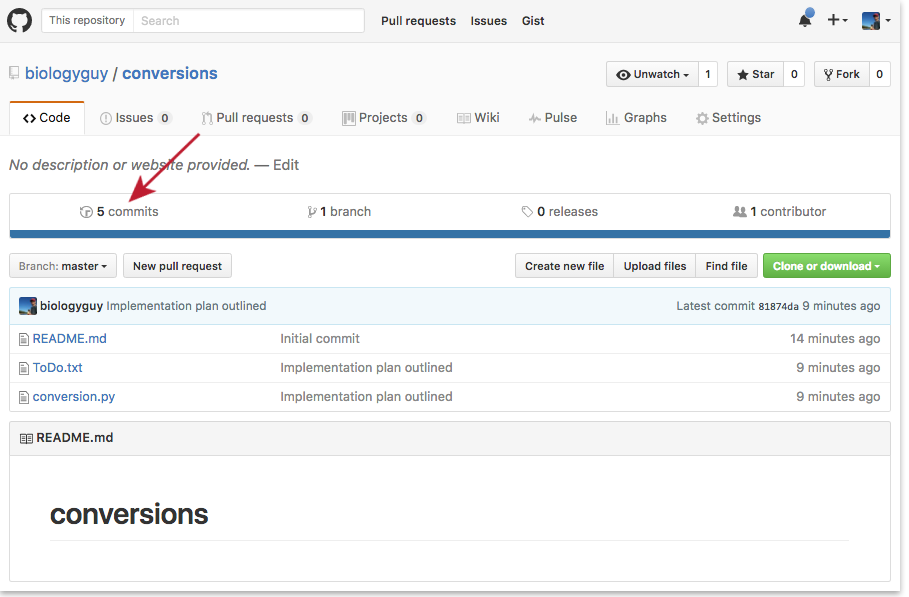Viewport: 909px width, 597px height.
Task: View the 5 commits history
Action: coord(119,212)
